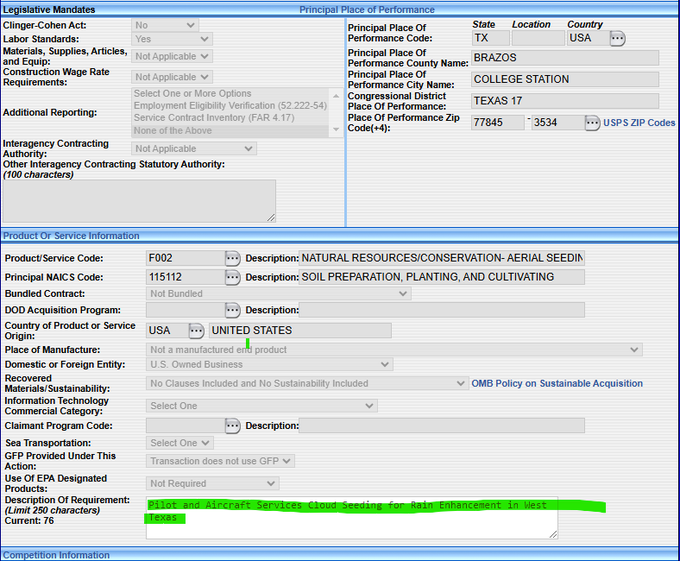Open OMB Policy on Sustainable Acquisition link
This screenshot has height=561, width=680.
pos(557,383)
